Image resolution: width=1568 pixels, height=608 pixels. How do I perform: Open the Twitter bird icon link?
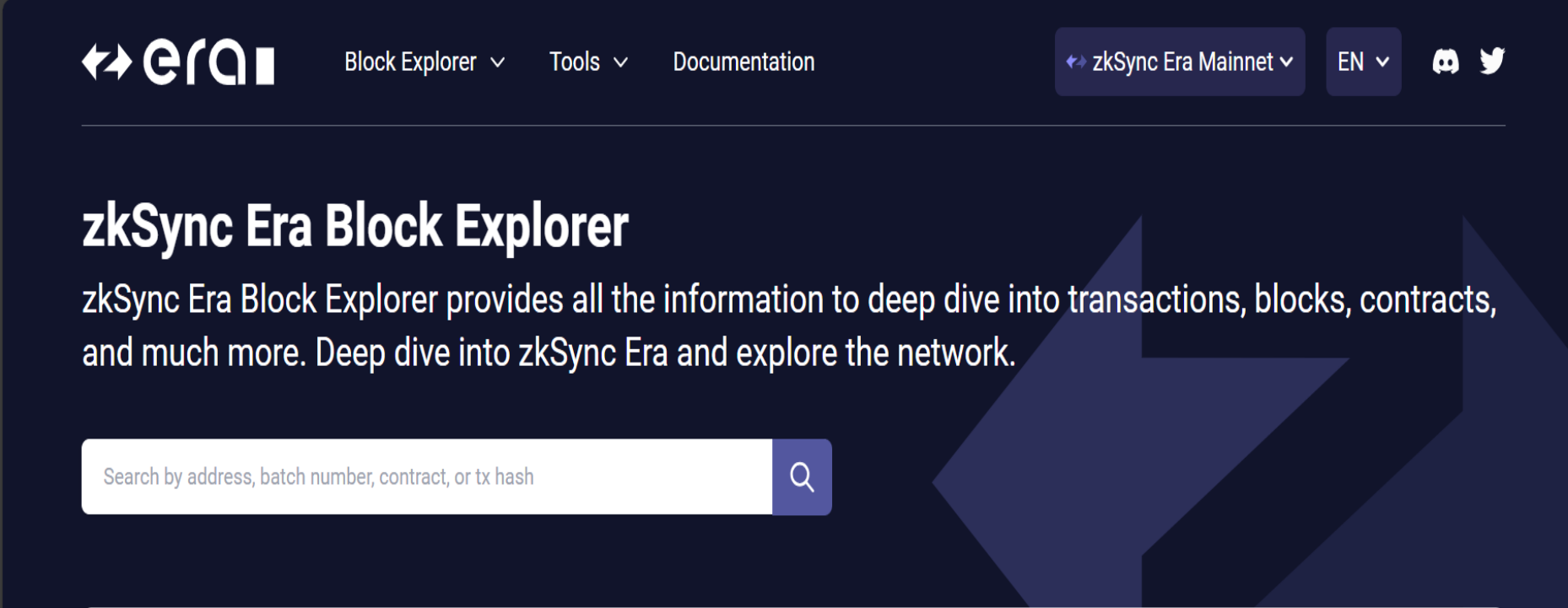pos(1492,62)
